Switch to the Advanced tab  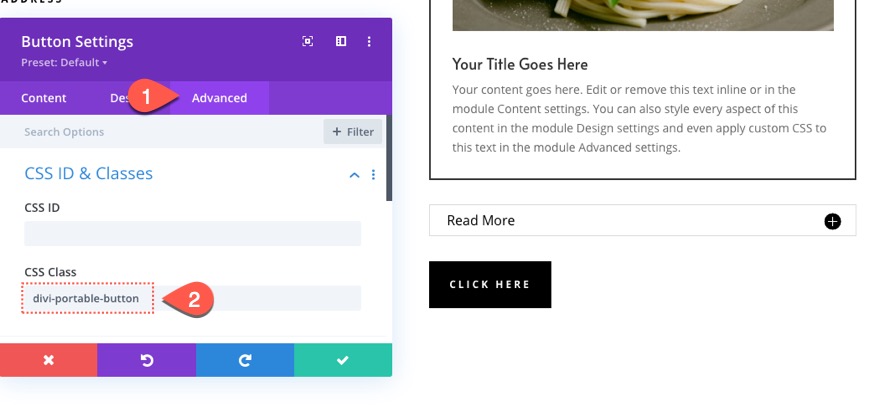point(219,98)
